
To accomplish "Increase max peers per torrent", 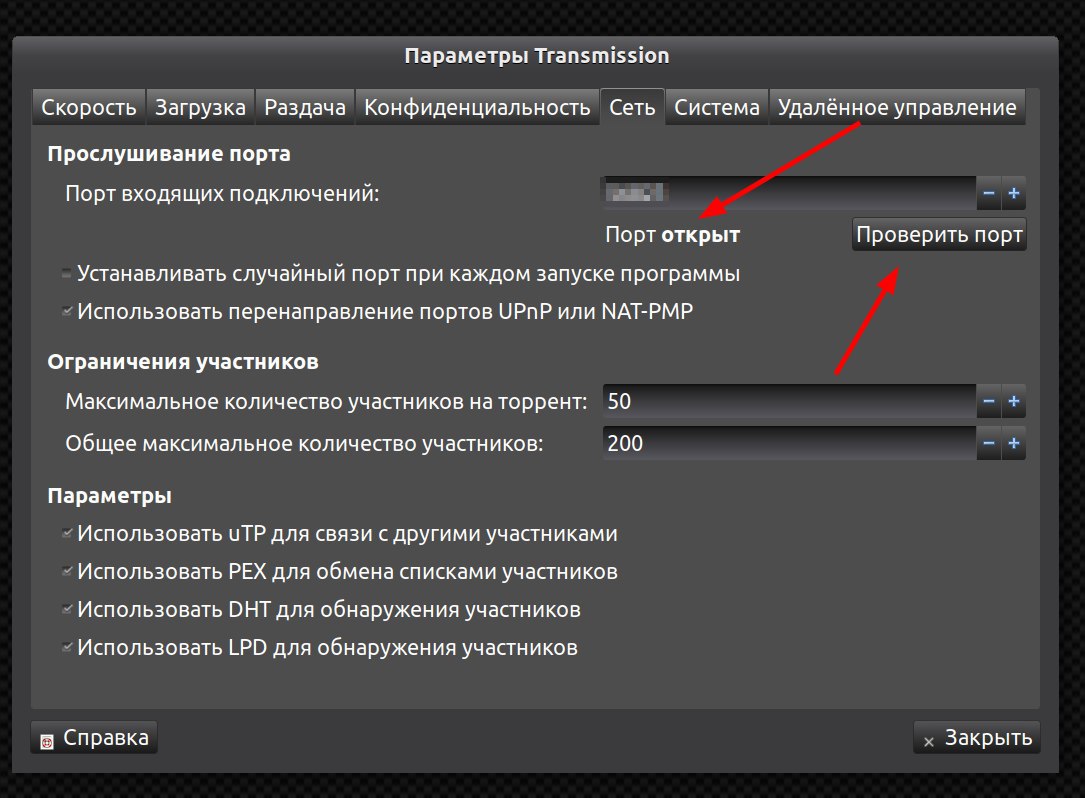I will 1014,401.
